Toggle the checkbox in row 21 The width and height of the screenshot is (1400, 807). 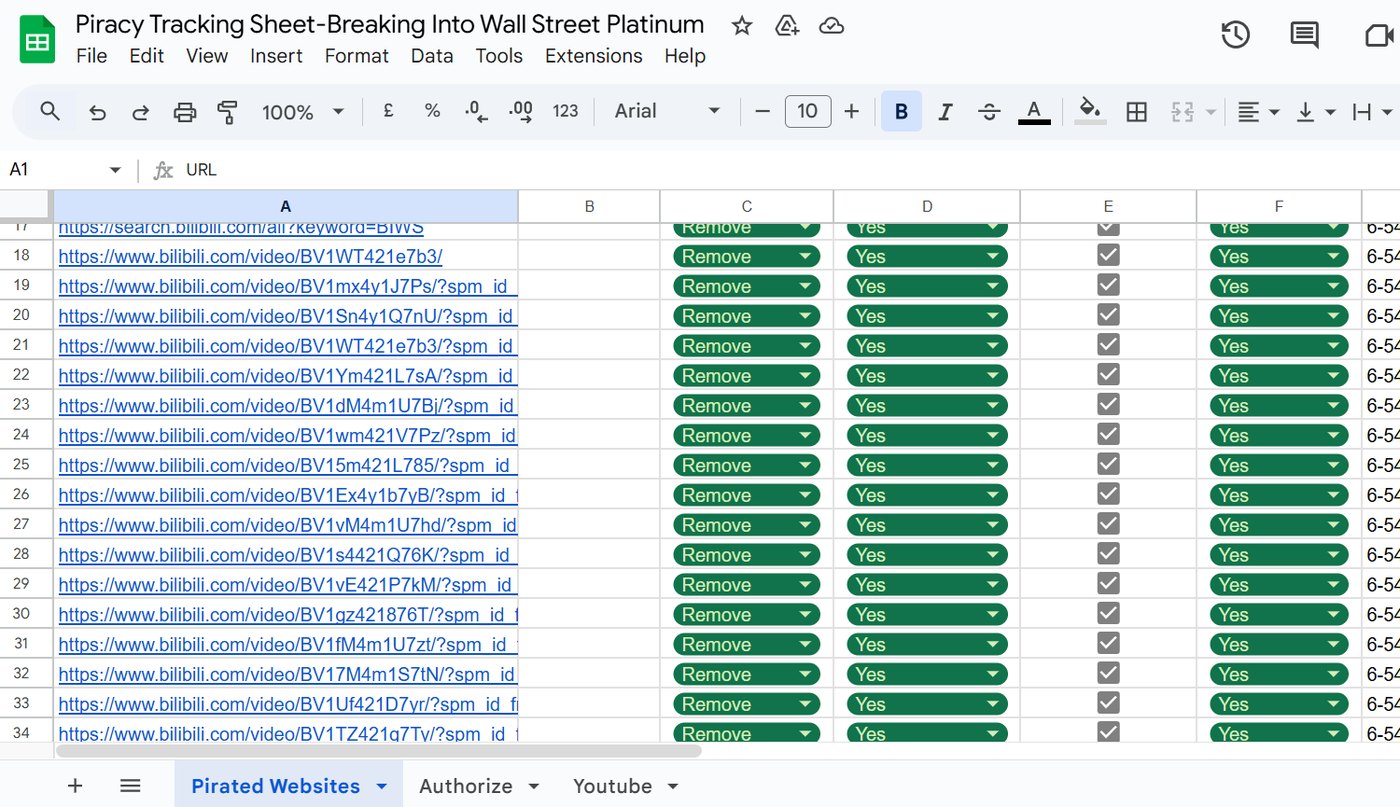click(x=1108, y=344)
